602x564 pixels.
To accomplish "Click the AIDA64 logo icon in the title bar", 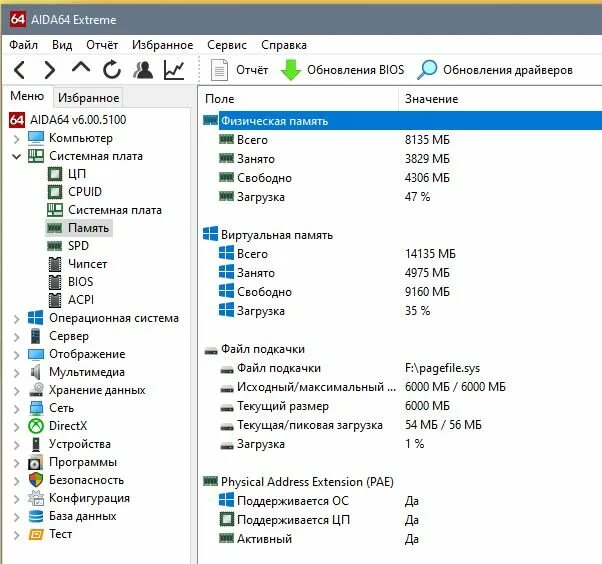I will tap(17, 19).
